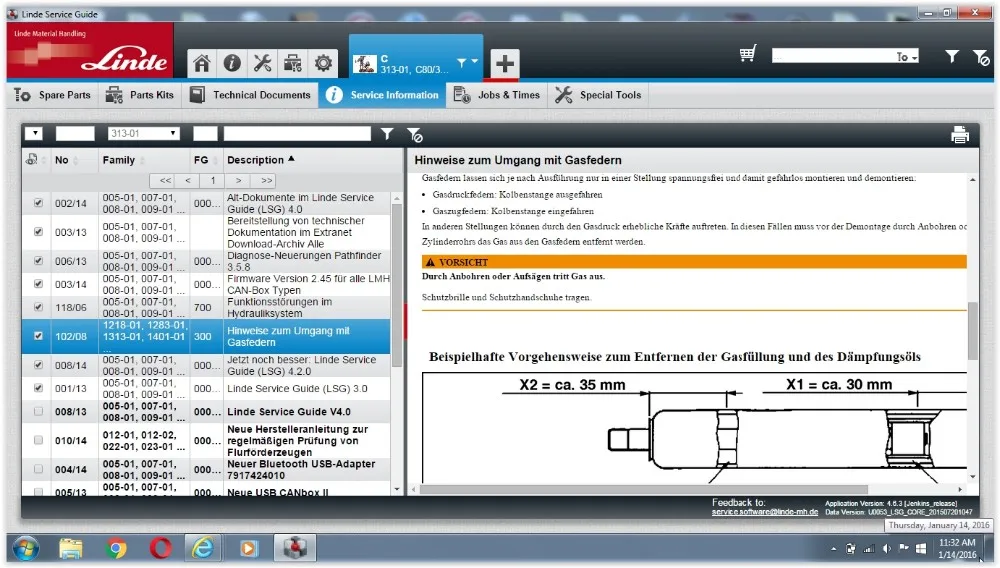Click the document vertical scrollbar thumb
Viewport: 1000px width, 568px height.
coord(973,330)
